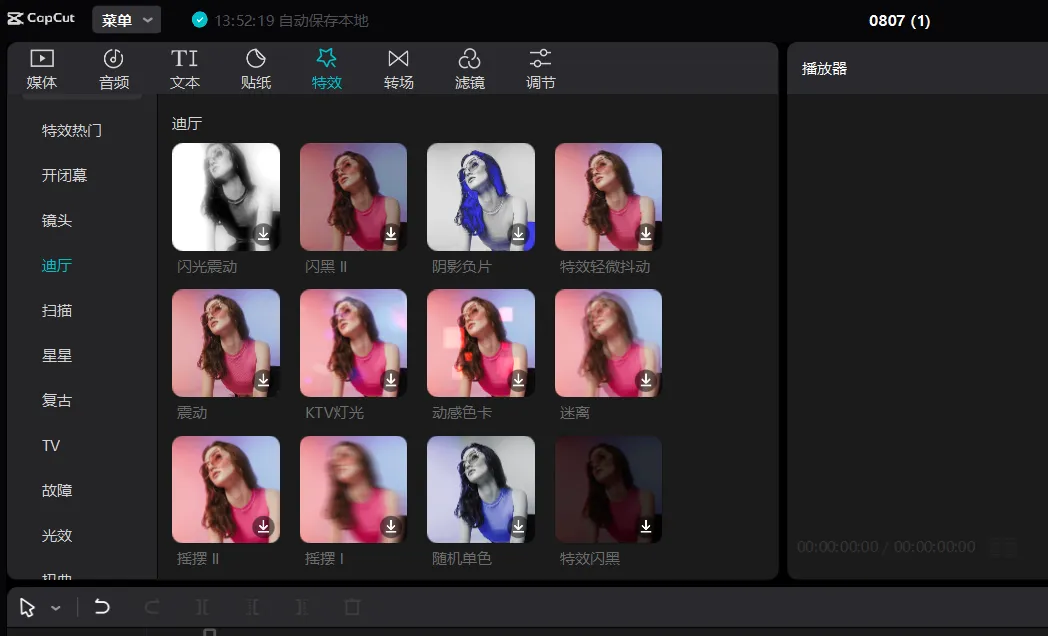The width and height of the screenshot is (1048, 636).
Task: Click the 随机单色 effect thumbnail
Action: click(480, 489)
